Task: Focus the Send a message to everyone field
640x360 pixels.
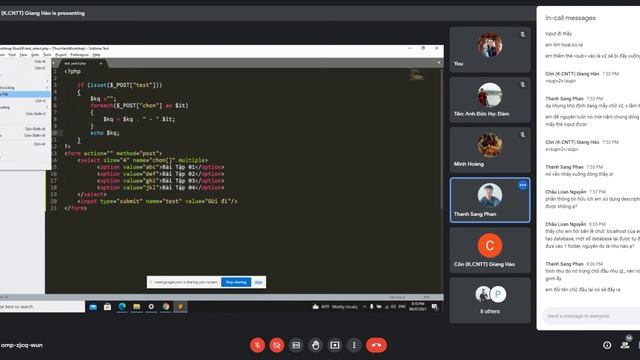Action: (591, 316)
